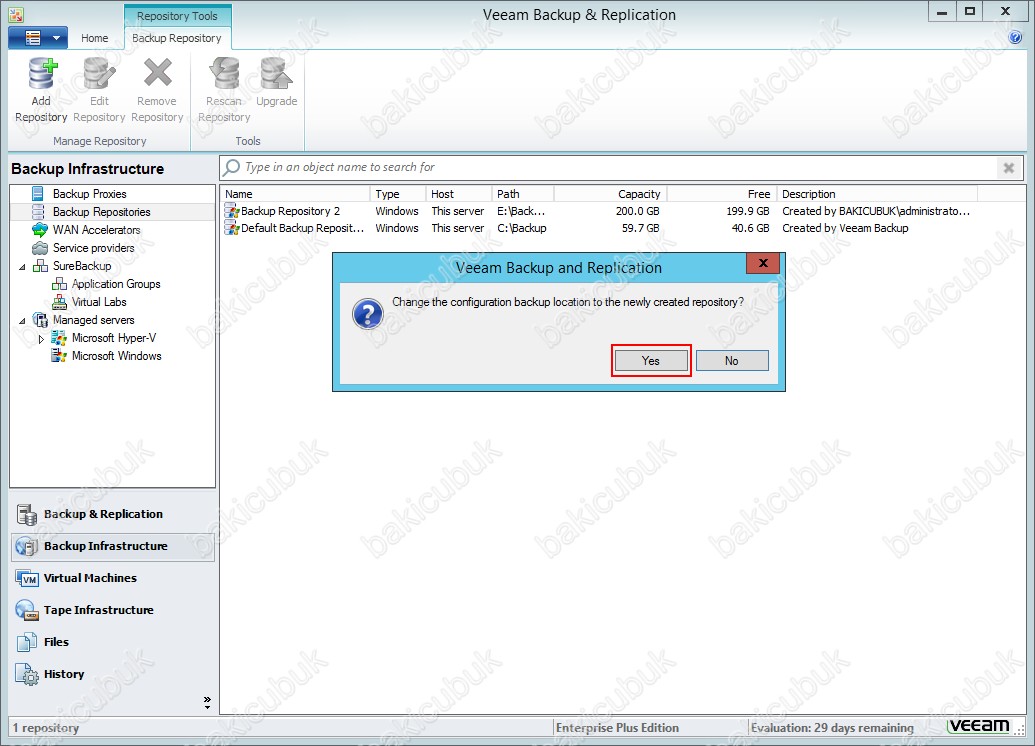Click the Tape Infrastructure icon
This screenshot has height=746, width=1035.
tap(28, 611)
